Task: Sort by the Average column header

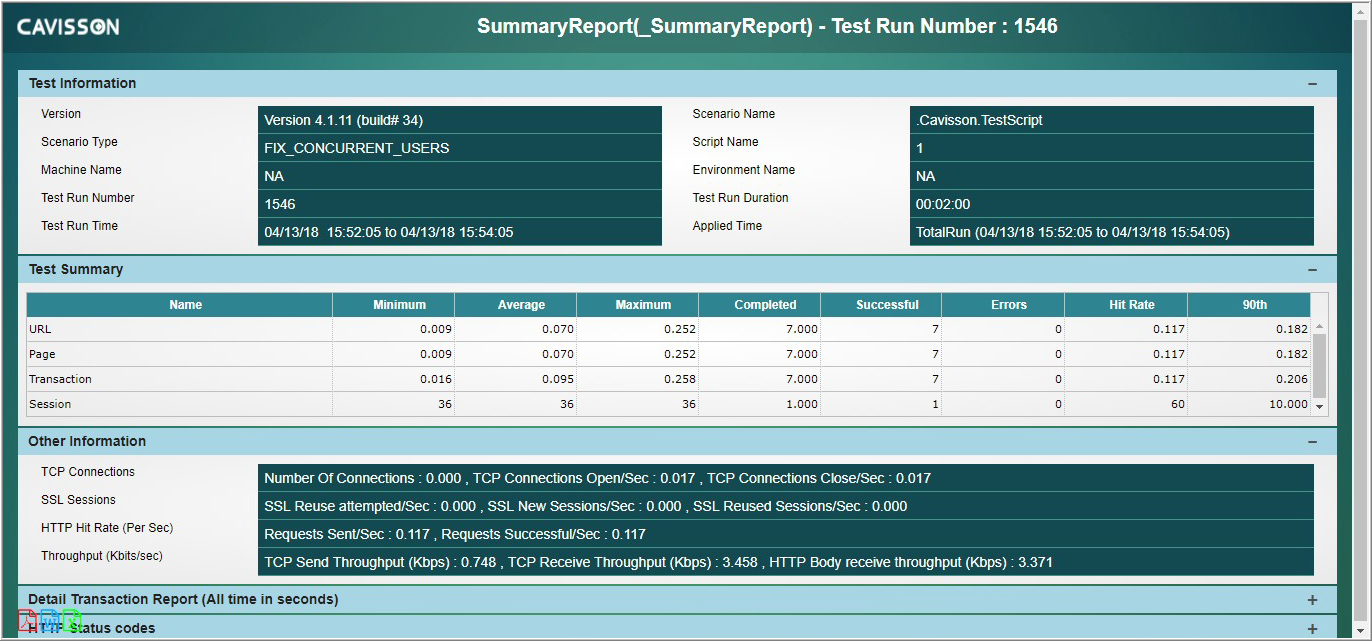Action: click(x=521, y=305)
